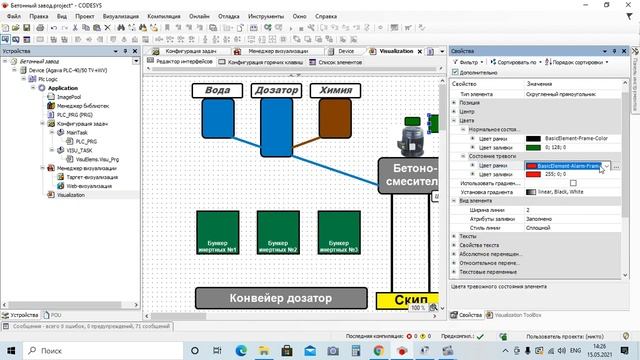The height and width of the screenshot is (360, 640).
Task: Open Calculator from taskbar
Action: tap(356, 350)
